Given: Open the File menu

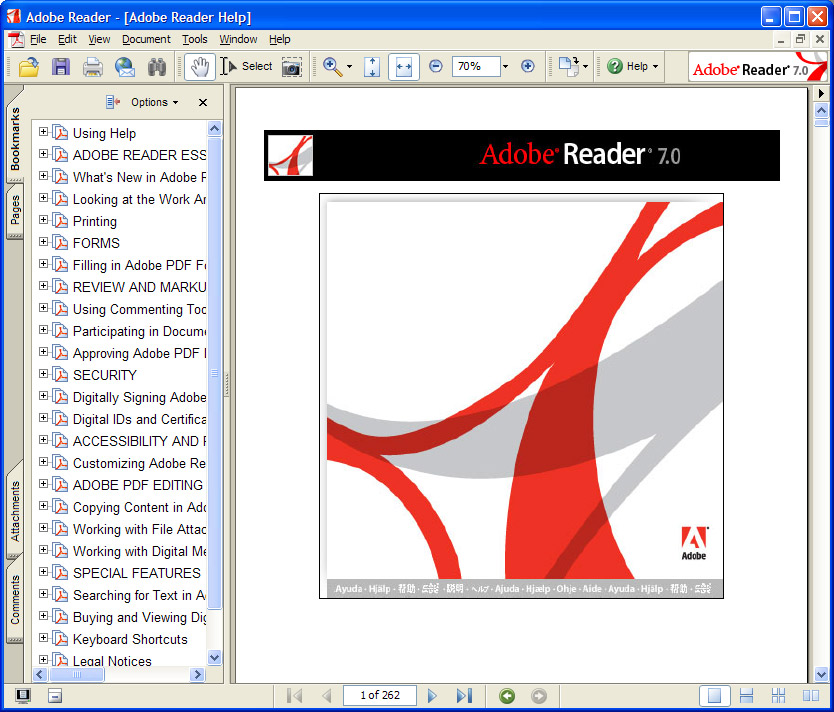Looking at the screenshot, I should click(x=38, y=39).
